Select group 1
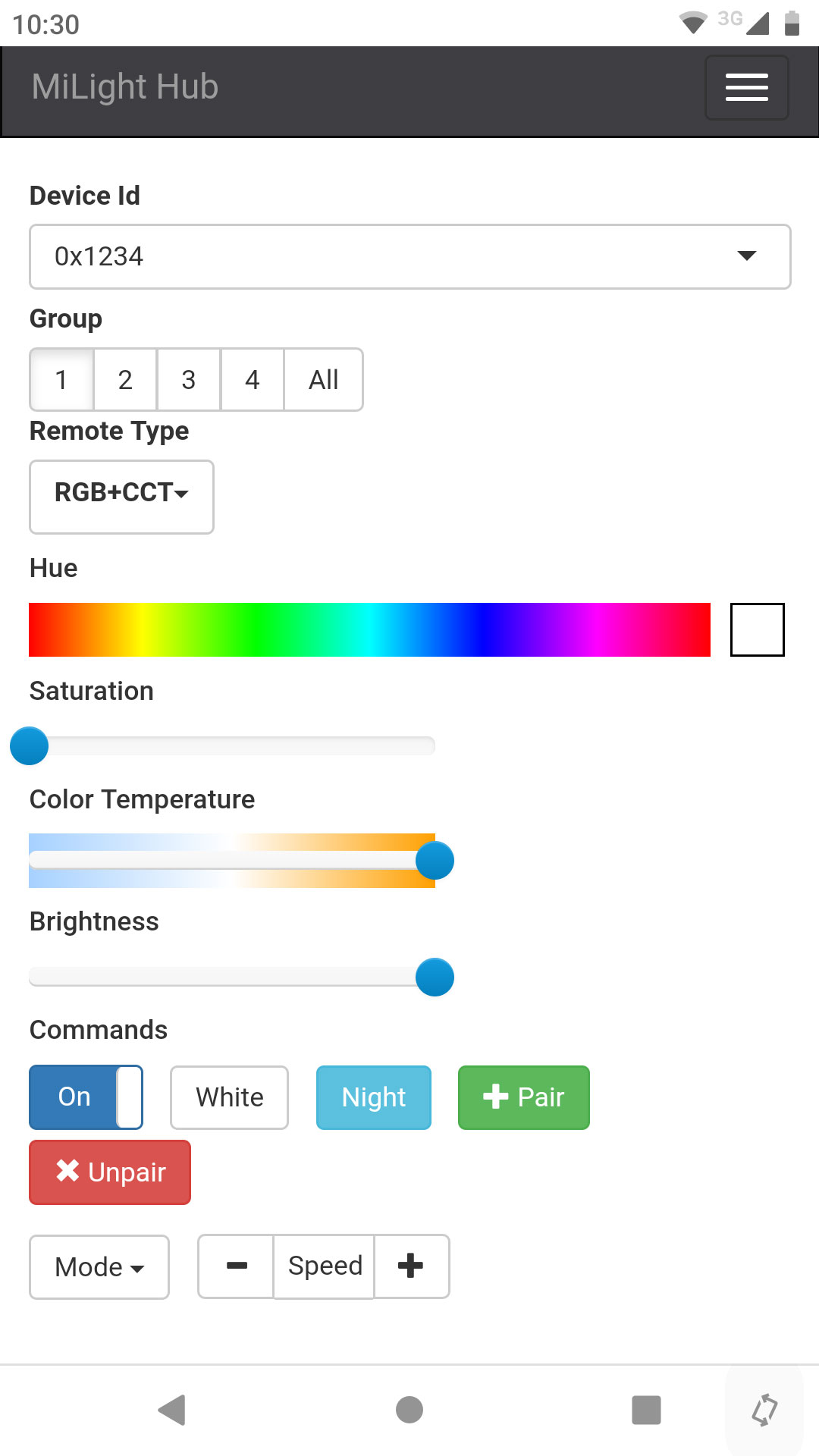The height and width of the screenshot is (1456, 819). coord(61,380)
